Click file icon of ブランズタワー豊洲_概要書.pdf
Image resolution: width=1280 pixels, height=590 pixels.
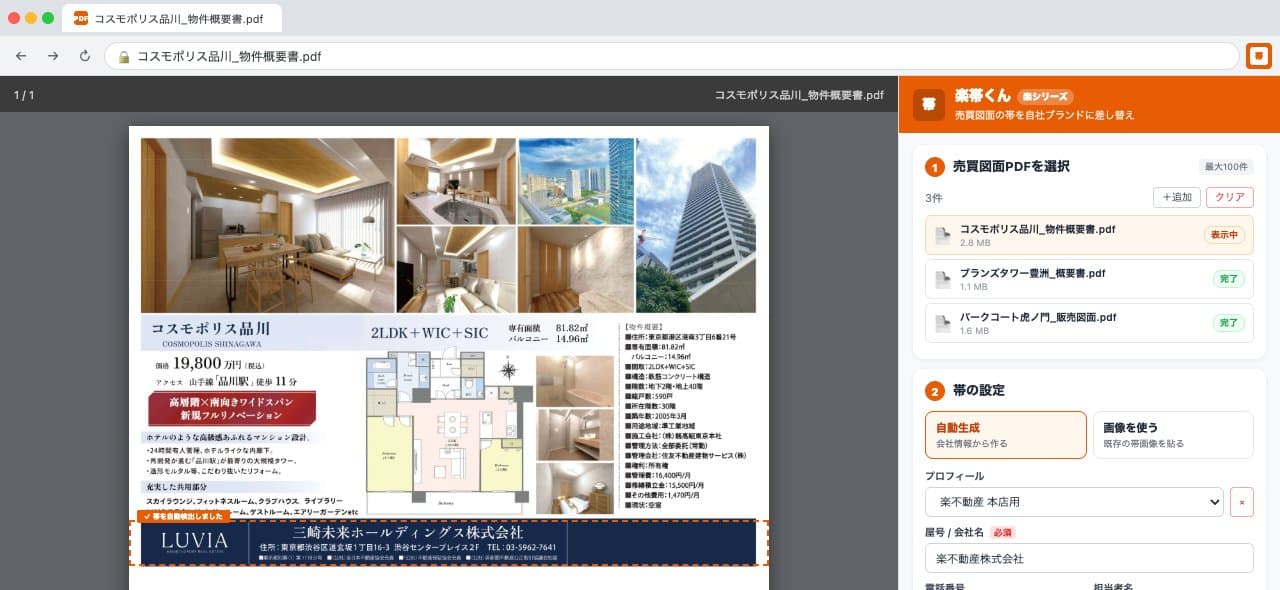pyautogui.click(x=942, y=279)
